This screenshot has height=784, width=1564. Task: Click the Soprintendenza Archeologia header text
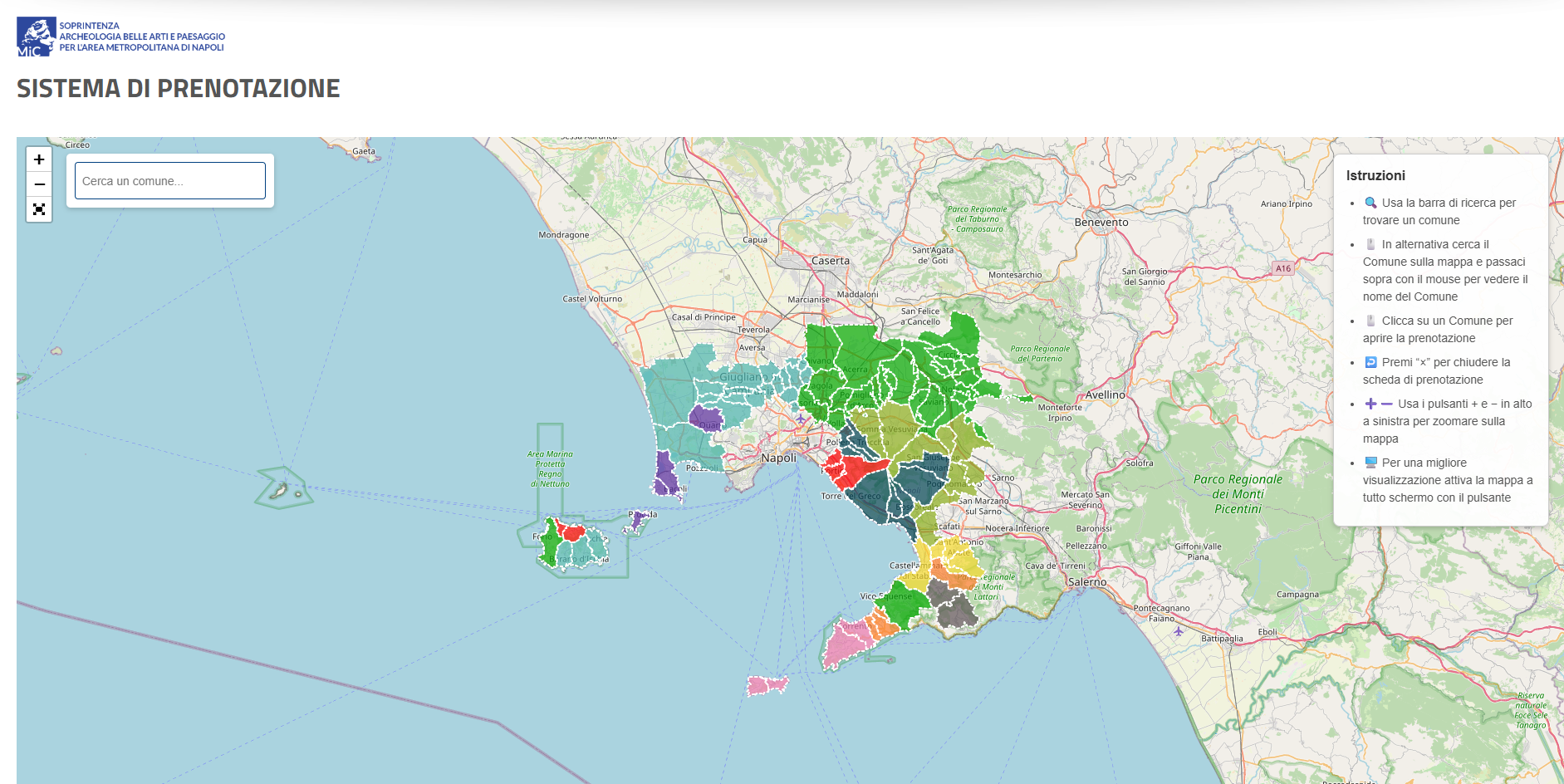(x=142, y=37)
